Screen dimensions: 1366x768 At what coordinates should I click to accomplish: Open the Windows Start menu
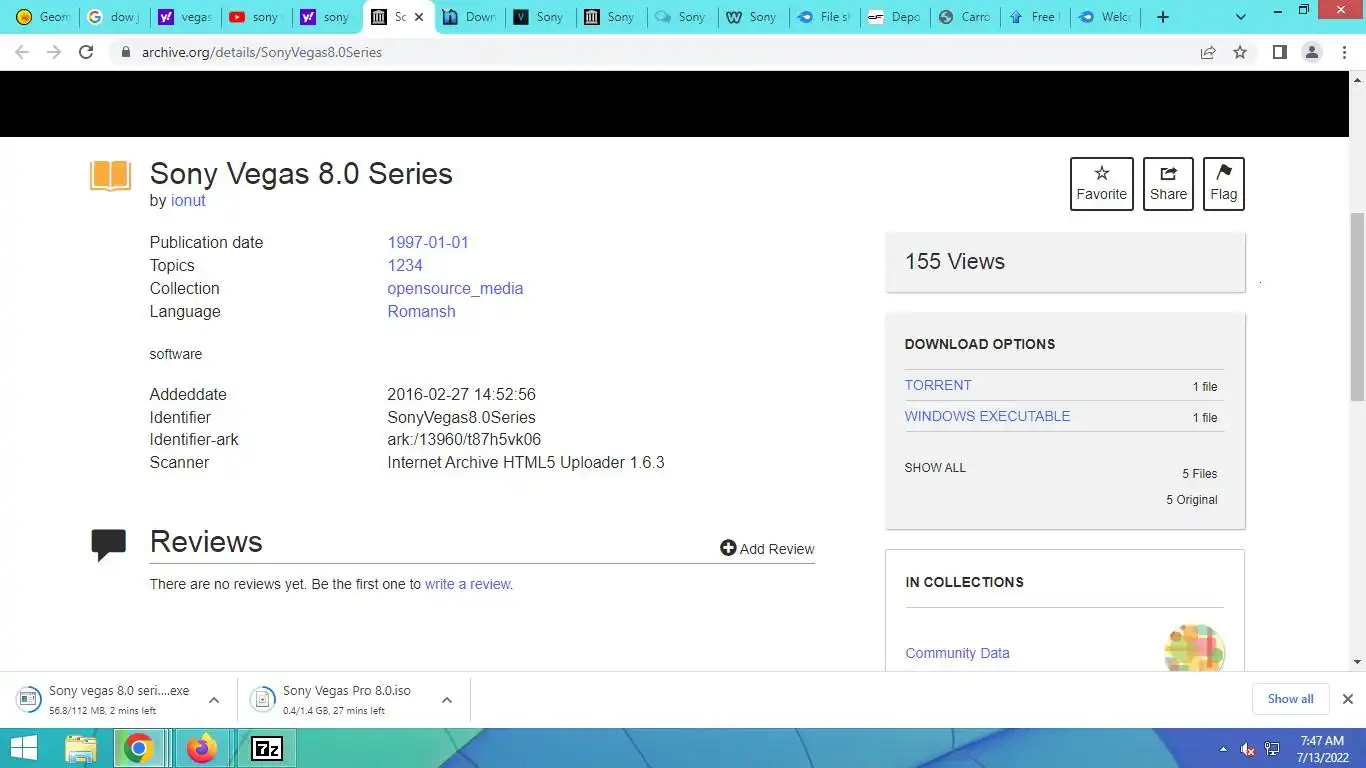click(x=24, y=748)
